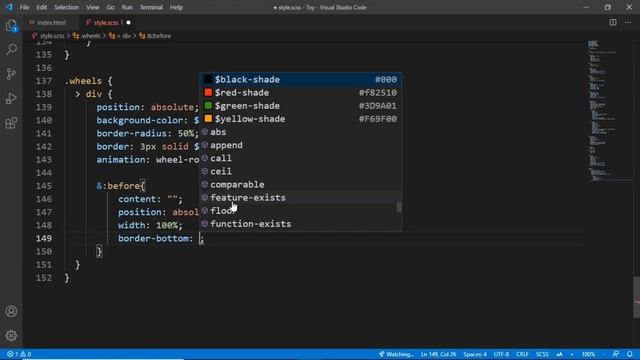The height and width of the screenshot is (360, 640).
Task: Click the notifications bell in status bar
Action: tap(630, 354)
